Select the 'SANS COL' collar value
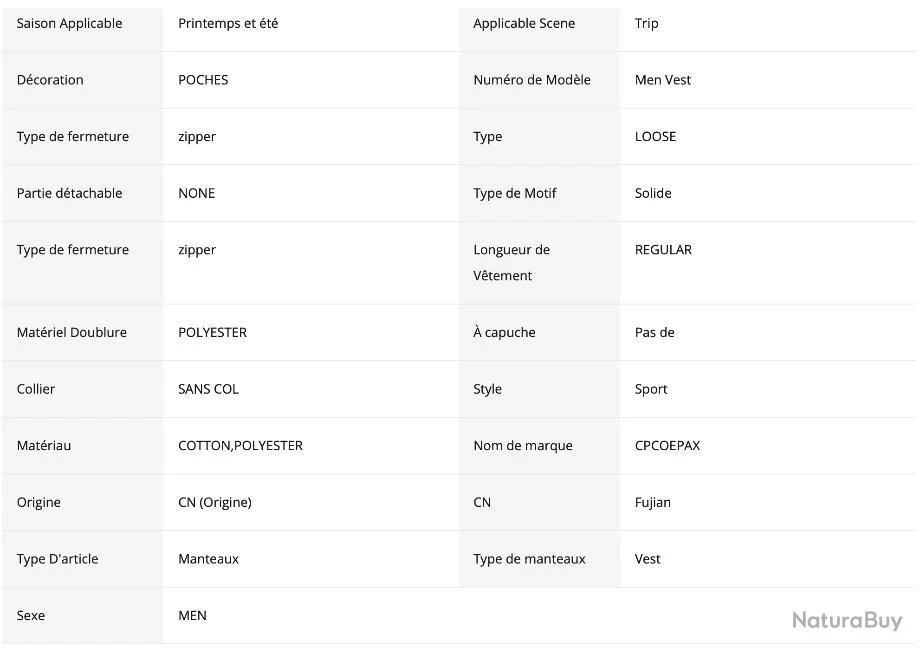The image size is (920, 648). tap(208, 389)
